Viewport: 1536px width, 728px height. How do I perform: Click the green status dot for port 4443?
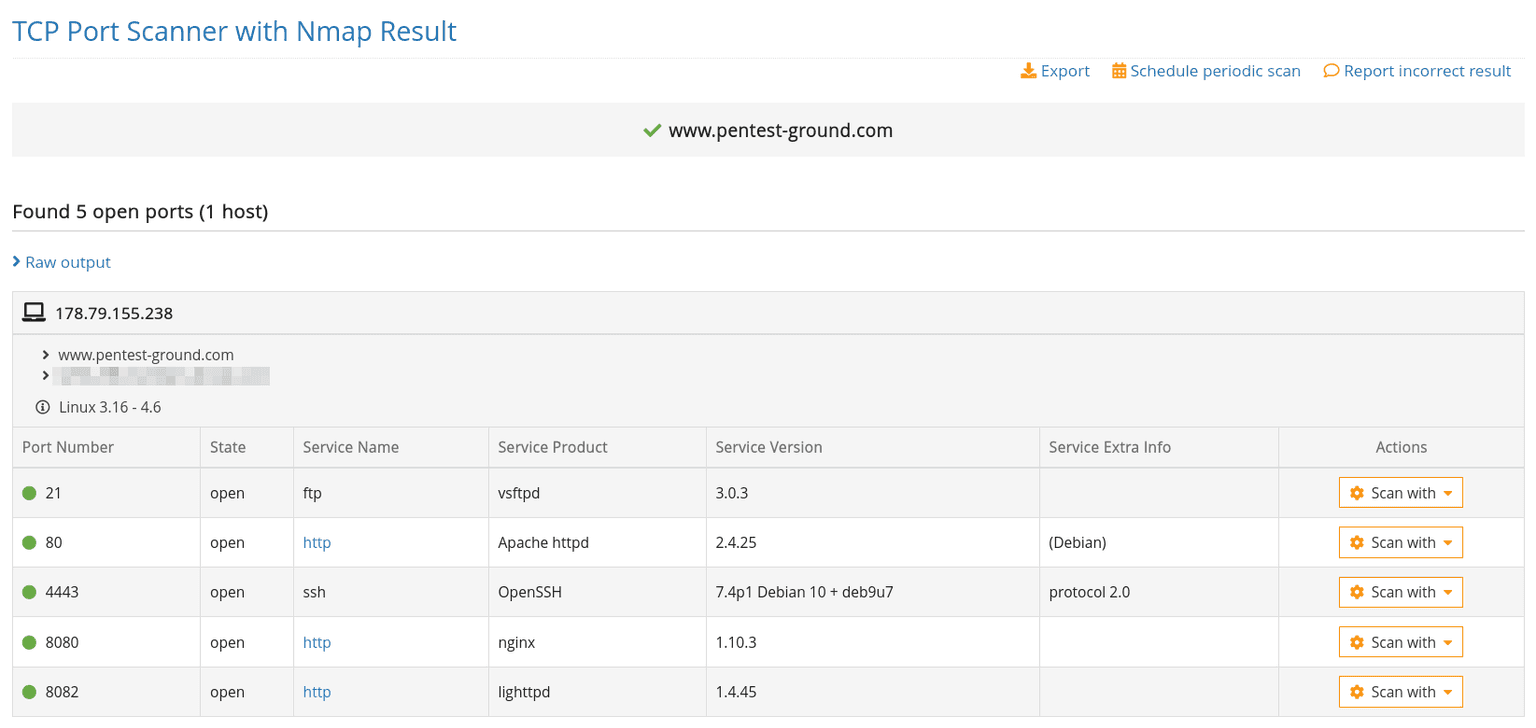point(27,592)
